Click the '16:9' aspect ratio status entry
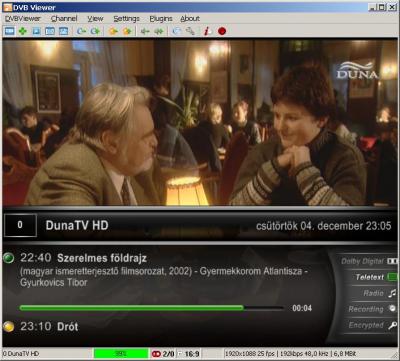 point(192,354)
